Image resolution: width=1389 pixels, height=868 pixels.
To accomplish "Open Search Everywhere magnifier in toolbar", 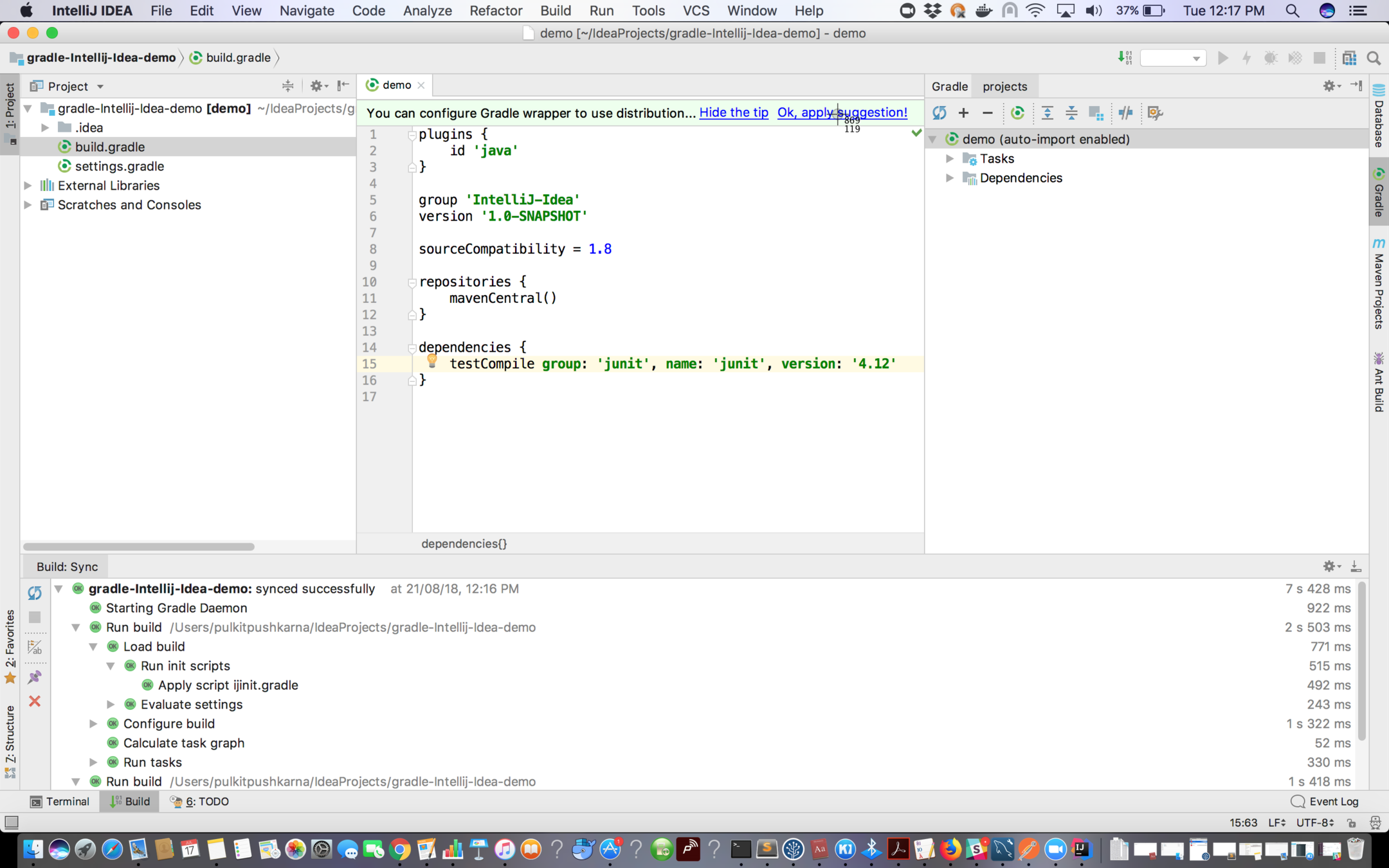I will pyautogui.click(x=1374, y=58).
